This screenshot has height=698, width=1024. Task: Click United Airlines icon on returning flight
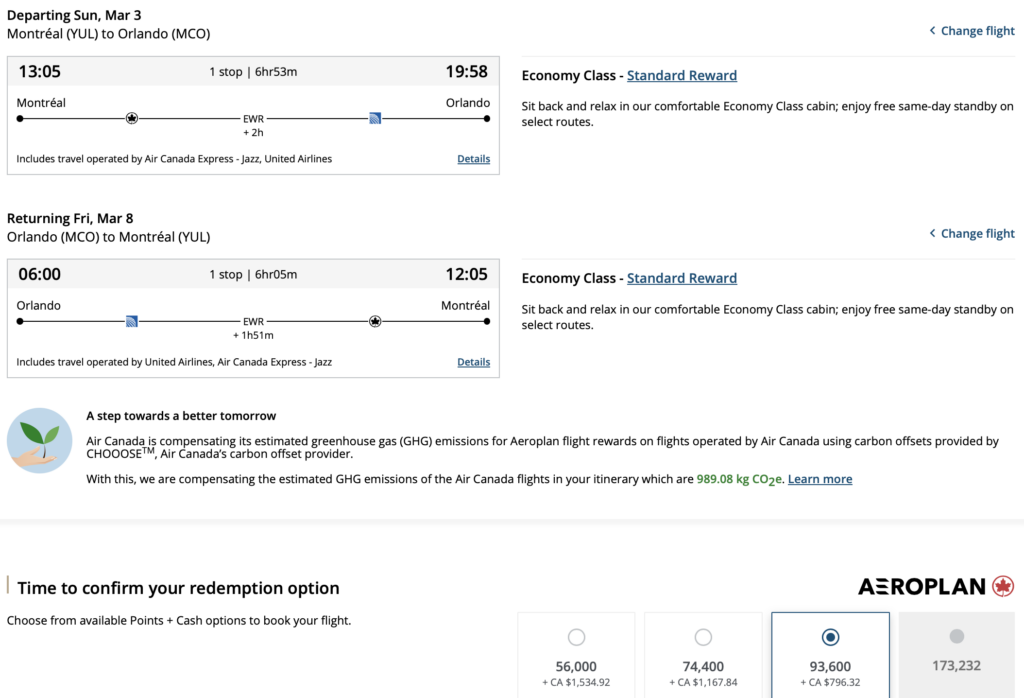pyautogui.click(x=131, y=321)
